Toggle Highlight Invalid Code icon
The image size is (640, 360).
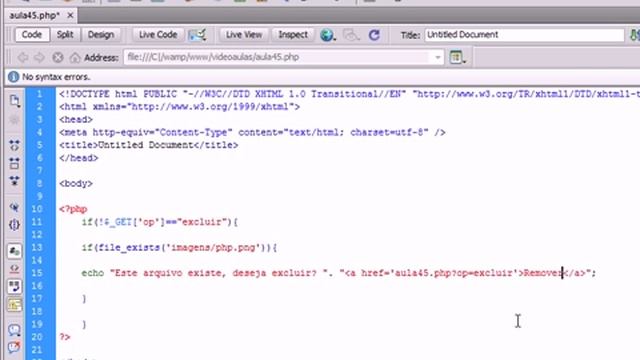[14, 269]
